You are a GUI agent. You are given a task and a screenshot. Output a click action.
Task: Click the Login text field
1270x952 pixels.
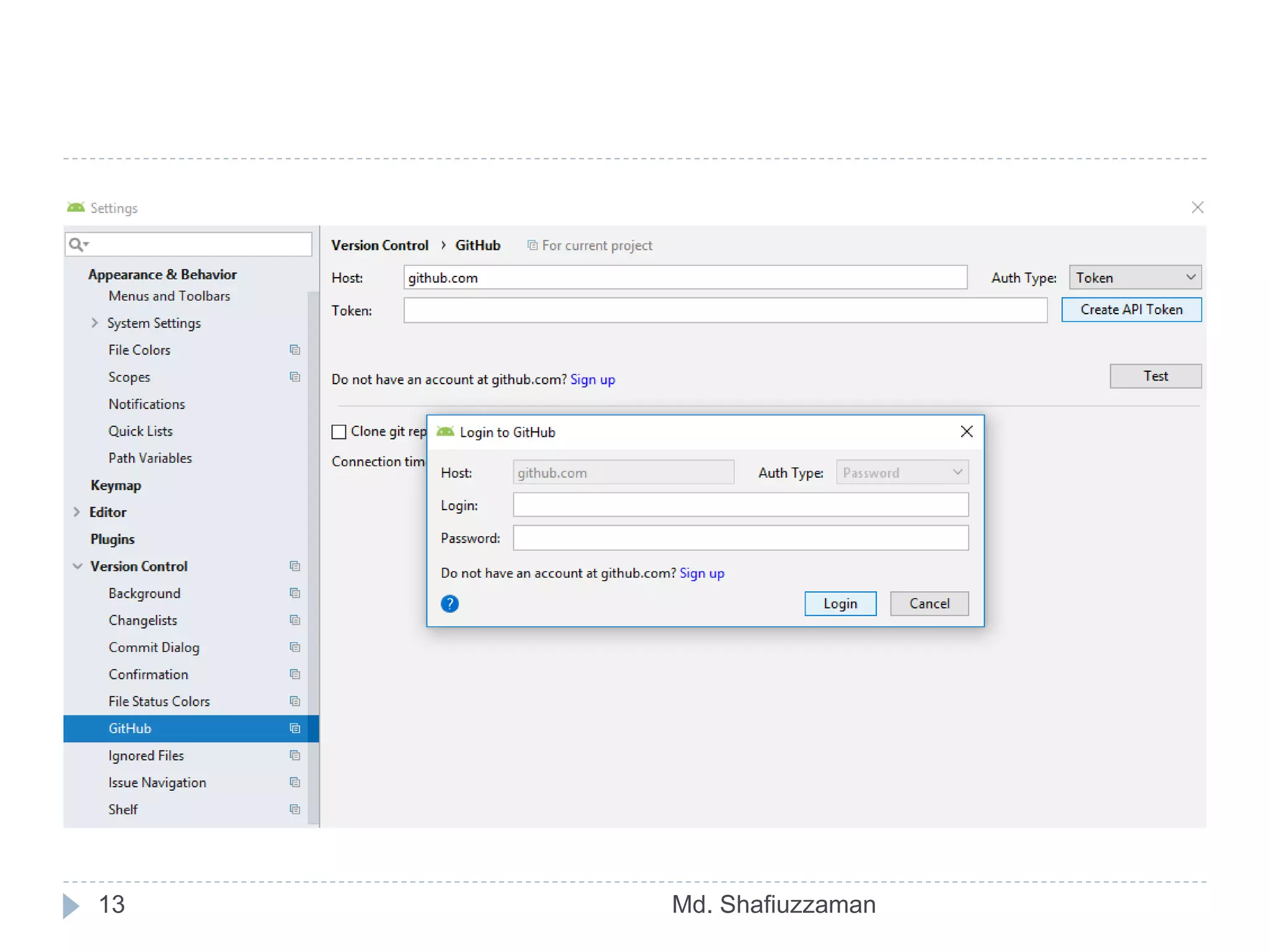(740, 505)
